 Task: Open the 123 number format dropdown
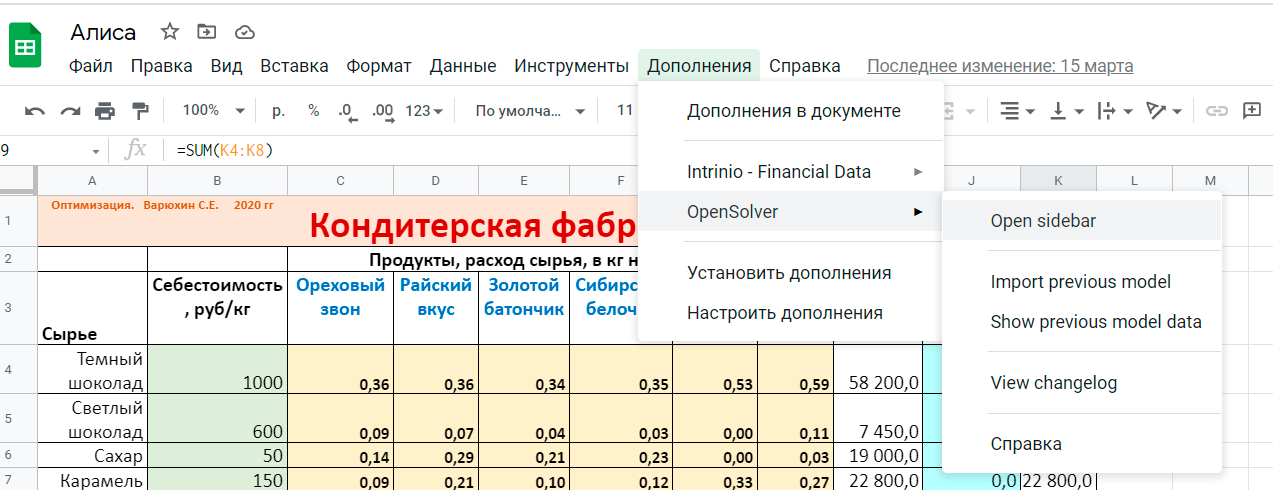click(x=424, y=110)
